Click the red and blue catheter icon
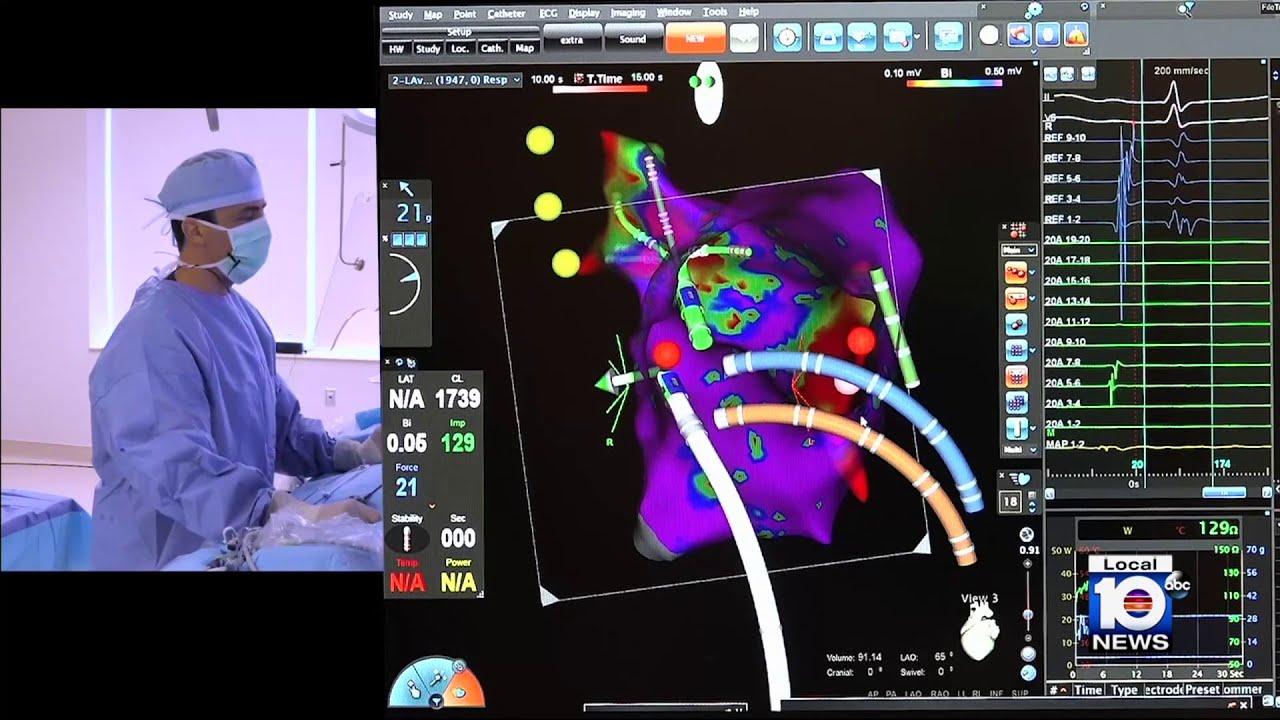 [x=1018, y=35]
